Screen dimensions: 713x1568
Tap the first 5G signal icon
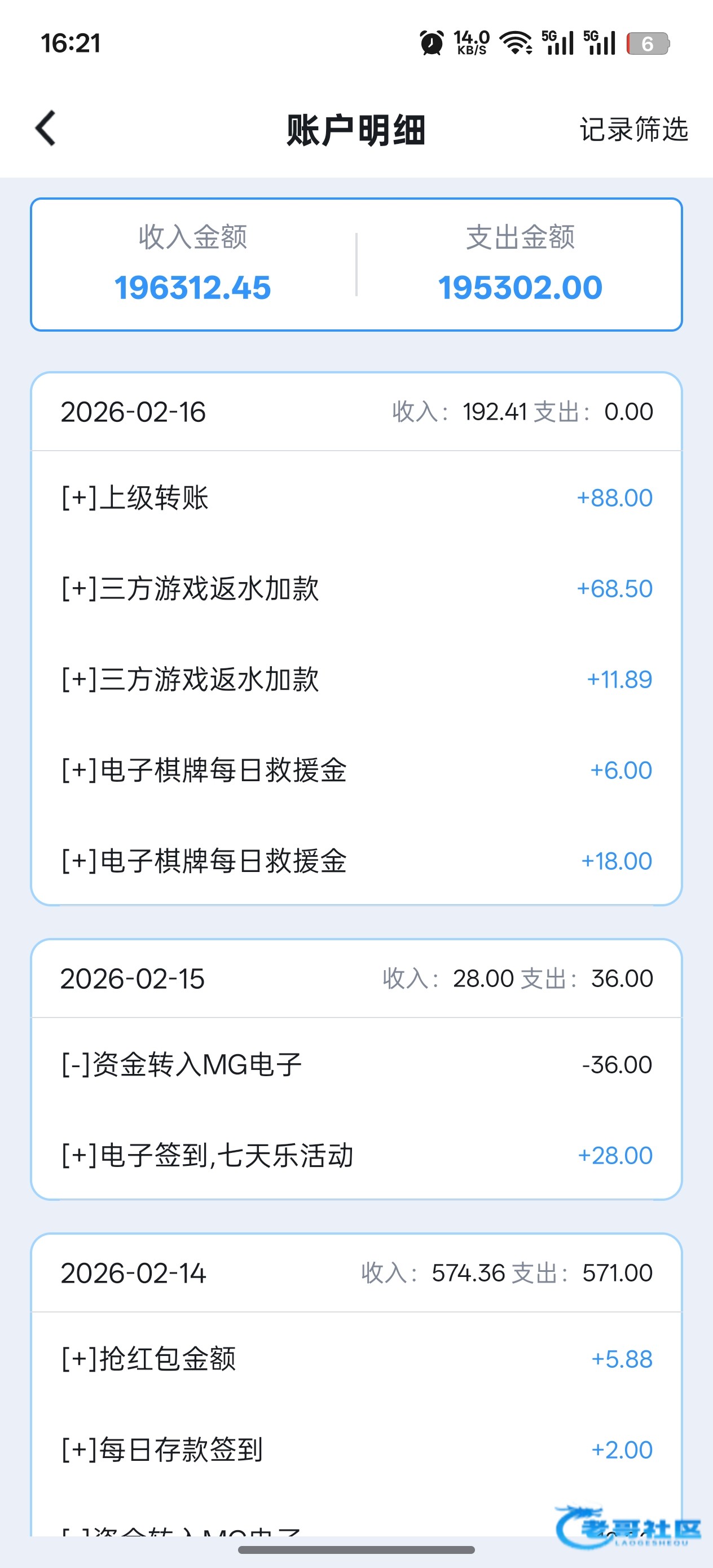point(557,43)
